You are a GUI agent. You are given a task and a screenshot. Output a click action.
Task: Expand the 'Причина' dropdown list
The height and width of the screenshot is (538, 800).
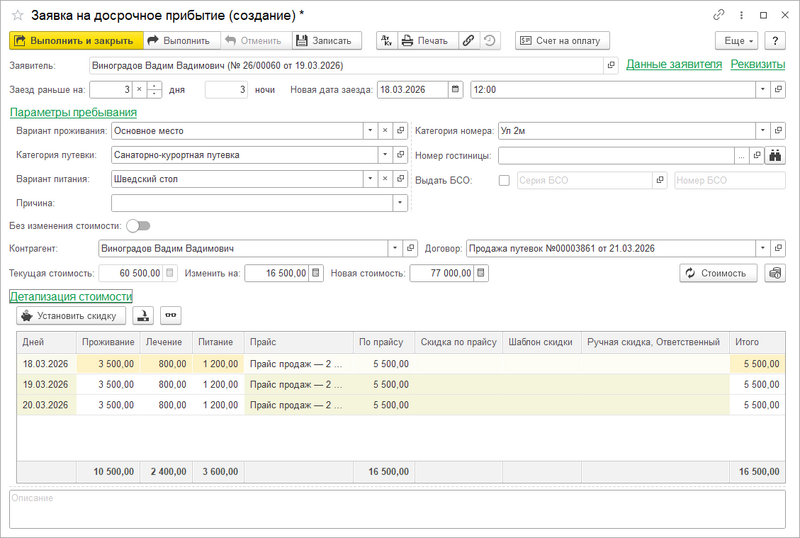[401, 203]
